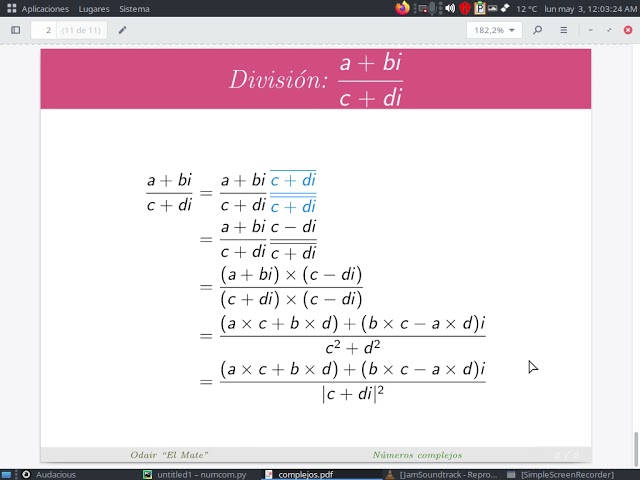Click the red shield tray icon
The image size is (640, 480).
tap(464, 9)
